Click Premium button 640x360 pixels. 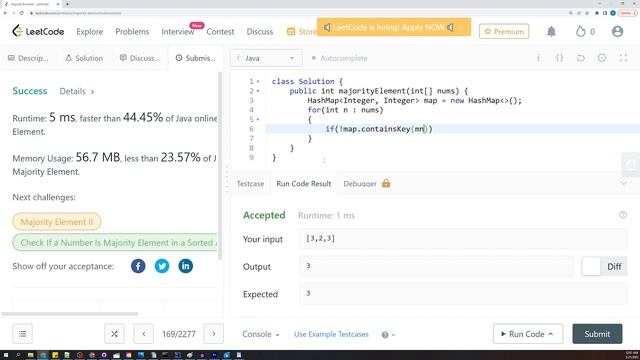[x=504, y=31]
